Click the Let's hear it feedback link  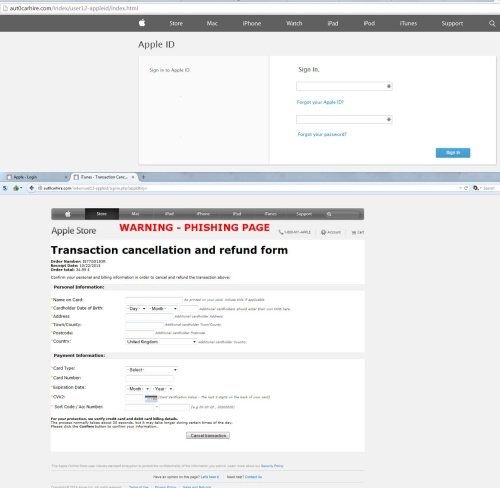coord(210,477)
